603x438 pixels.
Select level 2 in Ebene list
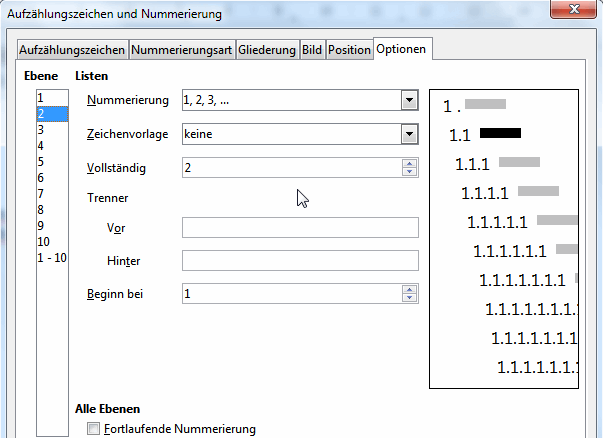(52, 114)
